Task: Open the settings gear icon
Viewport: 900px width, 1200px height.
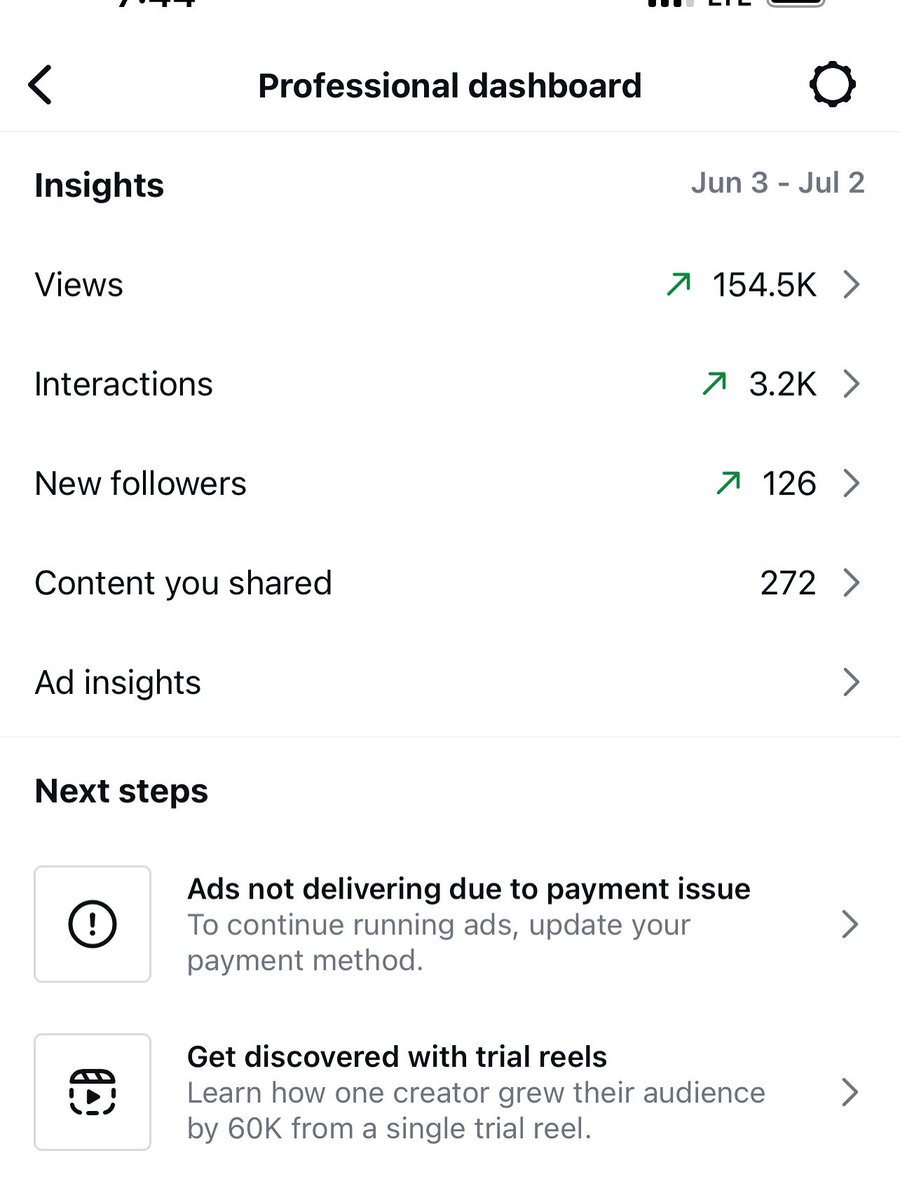Action: pos(832,85)
